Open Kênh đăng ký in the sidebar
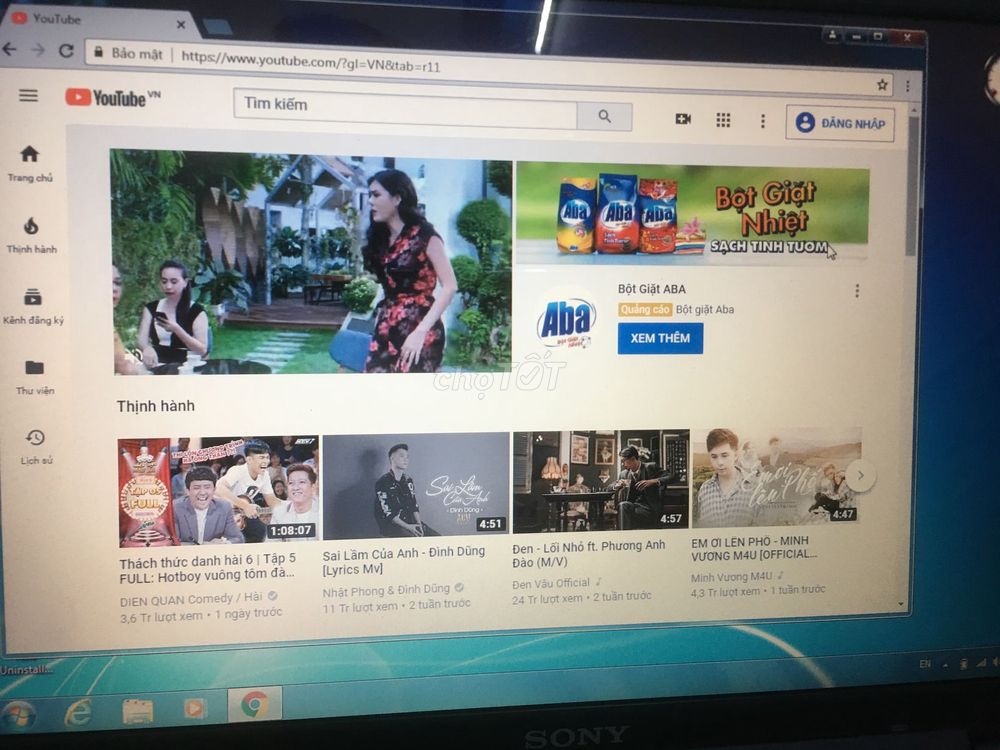 click(x=33, y=306)
